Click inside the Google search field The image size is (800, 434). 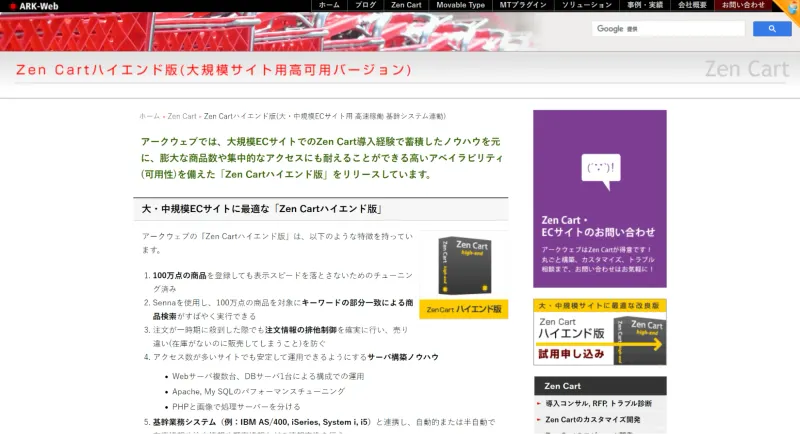[x=668, y=29]
